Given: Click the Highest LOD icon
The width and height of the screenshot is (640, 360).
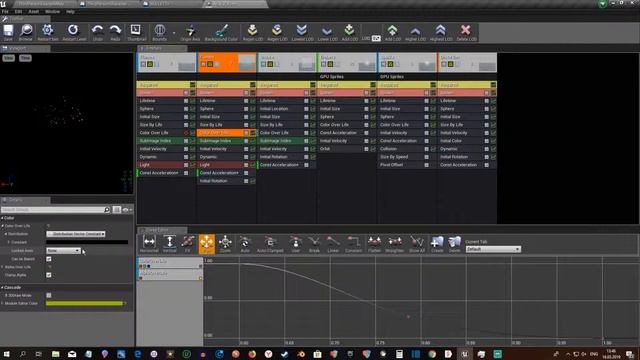Looking at the screenshot, I should (x=441, y=32).
